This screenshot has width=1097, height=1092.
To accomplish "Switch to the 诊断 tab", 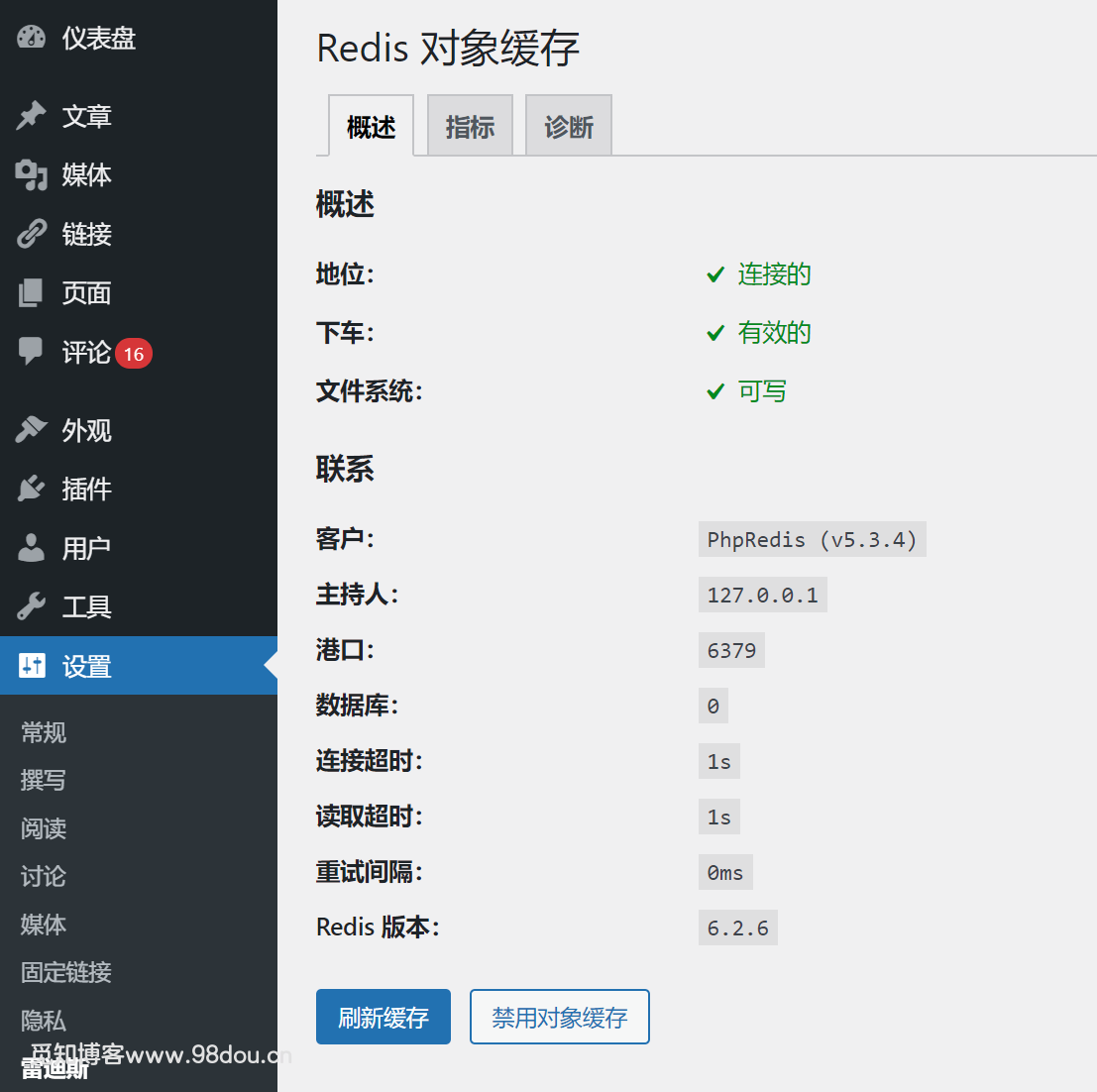I will coord(569,126).
